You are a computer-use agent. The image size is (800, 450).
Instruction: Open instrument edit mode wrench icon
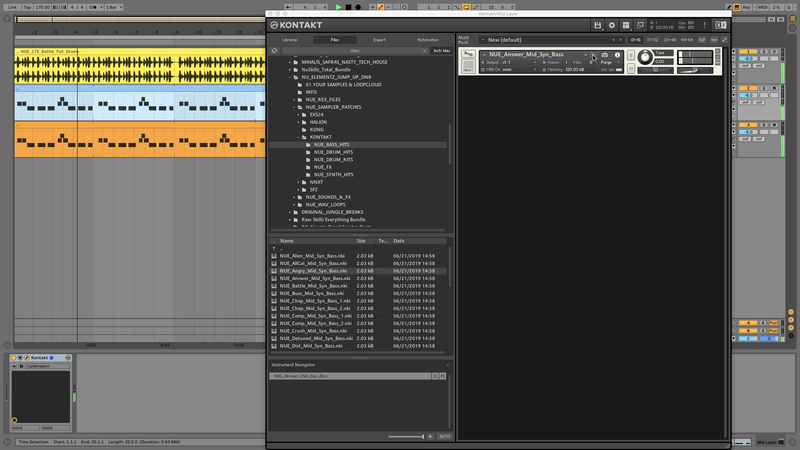pos(468,55)
